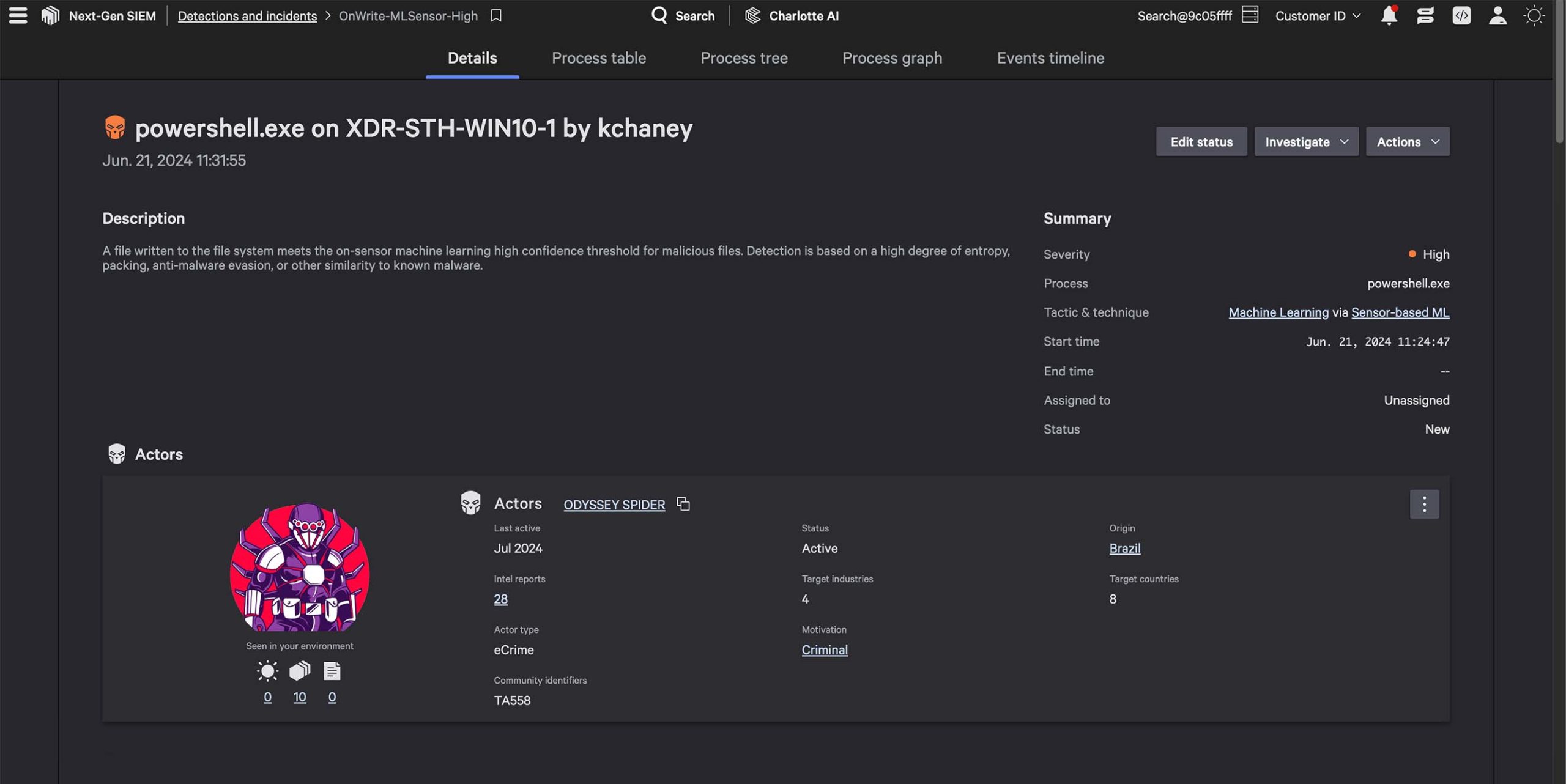Screen dimensions: 1566x784
Task: Bookmark the OnWrite-MLSensor-High page
Action: [496, 15]
